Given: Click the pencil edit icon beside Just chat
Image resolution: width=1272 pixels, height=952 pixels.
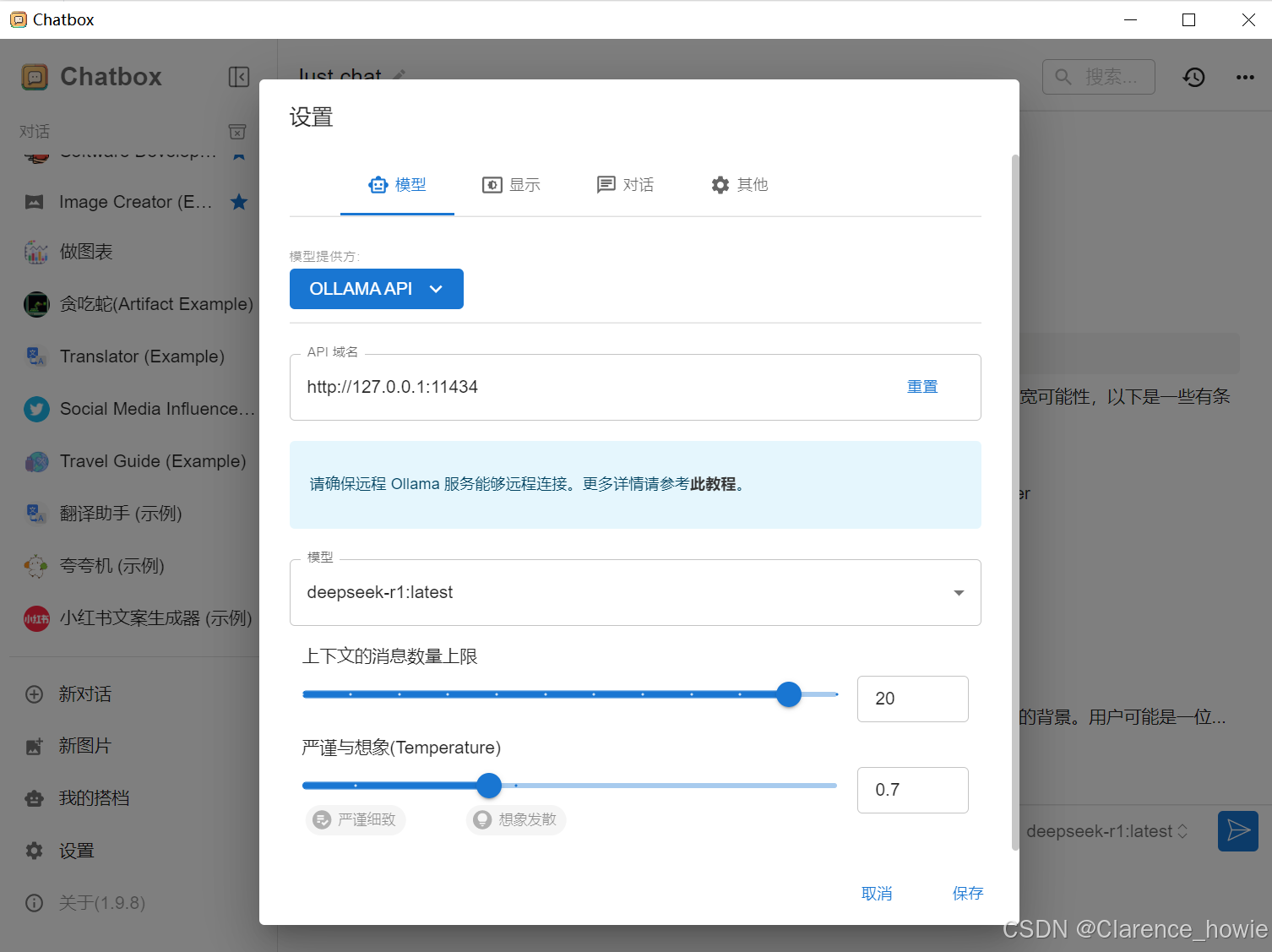Looking at the screenshot, I should [399, 76].
